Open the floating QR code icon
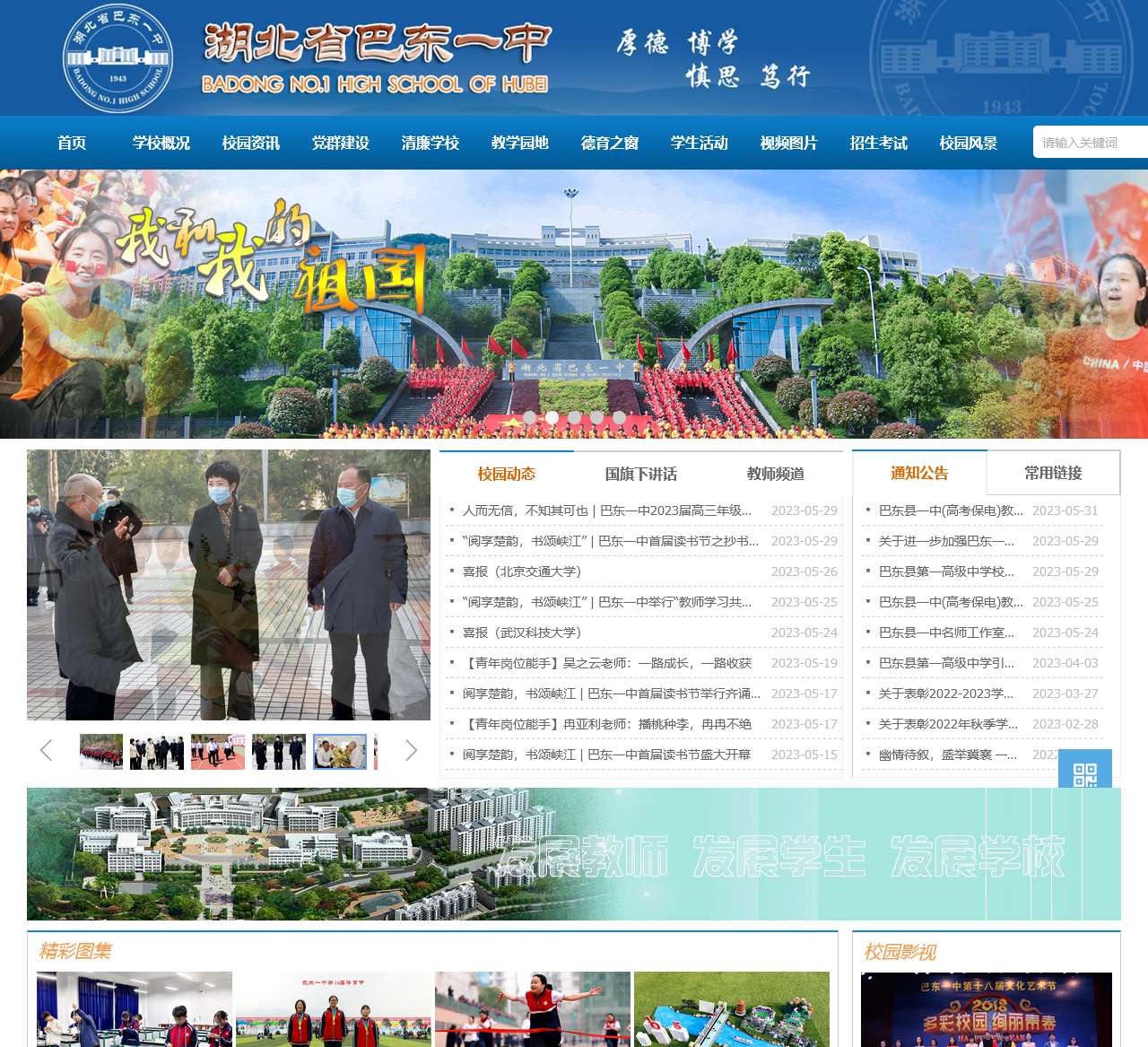 (x=1085, y=769)
